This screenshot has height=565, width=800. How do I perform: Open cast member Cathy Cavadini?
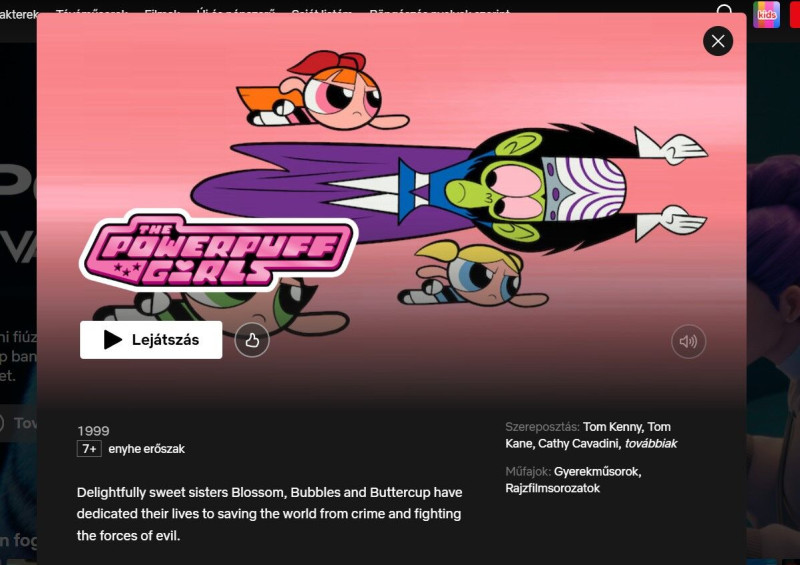pos(579,444)
